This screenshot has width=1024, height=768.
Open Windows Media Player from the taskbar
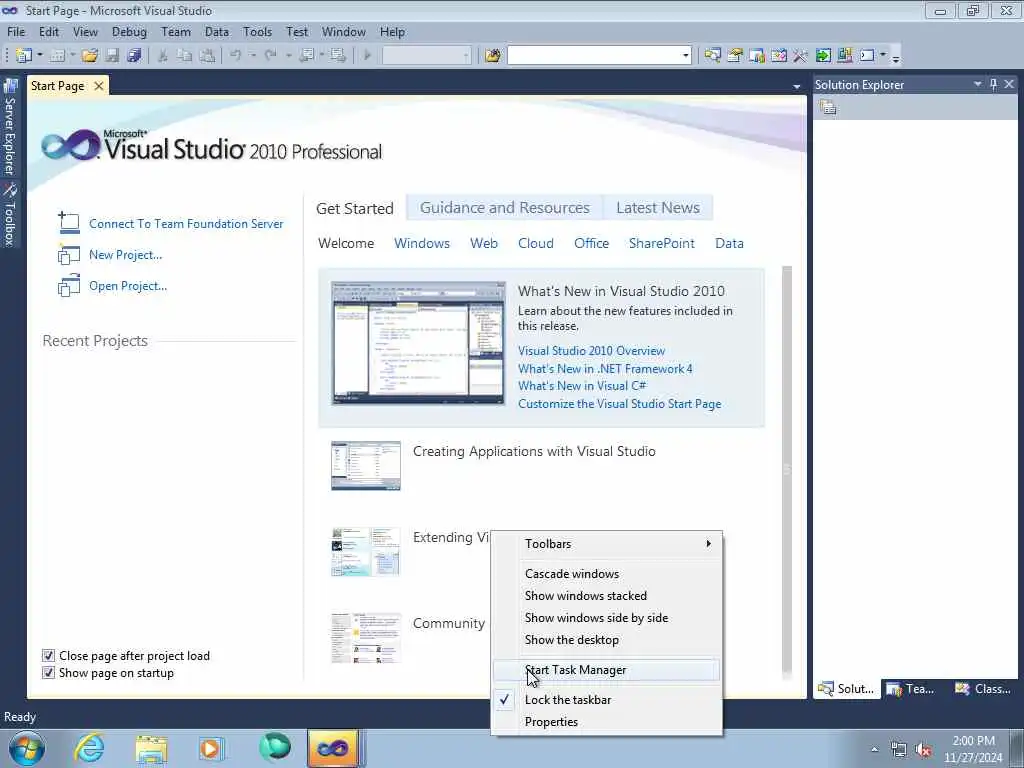[211, 748]
